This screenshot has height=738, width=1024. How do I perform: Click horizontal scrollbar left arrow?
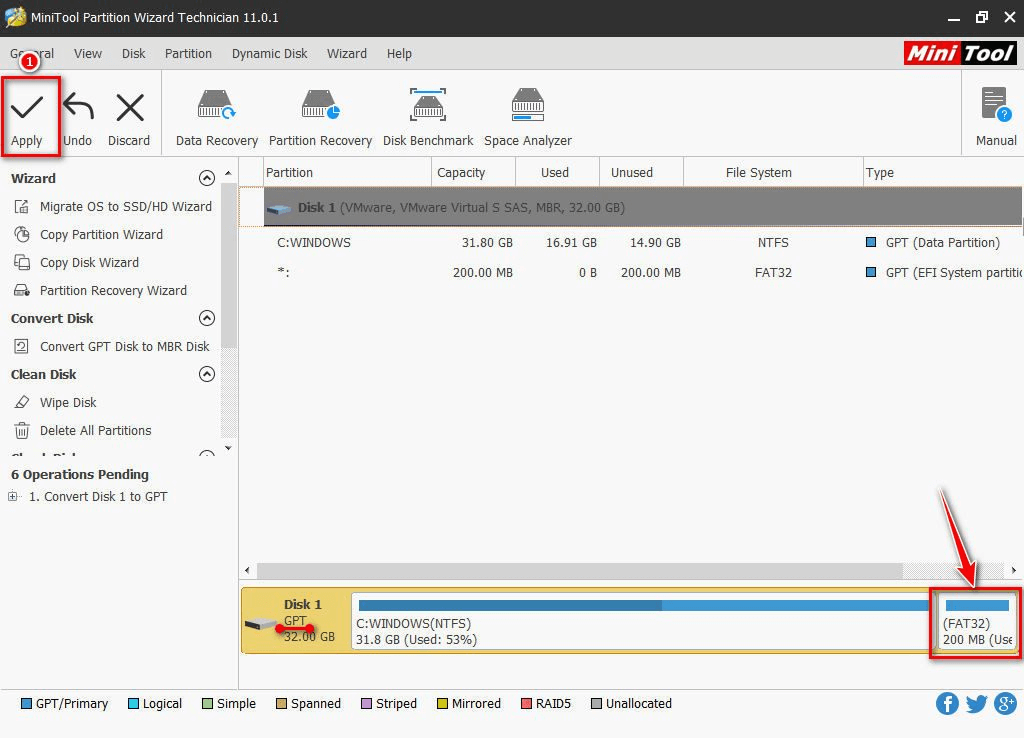(x=247, y=570)
